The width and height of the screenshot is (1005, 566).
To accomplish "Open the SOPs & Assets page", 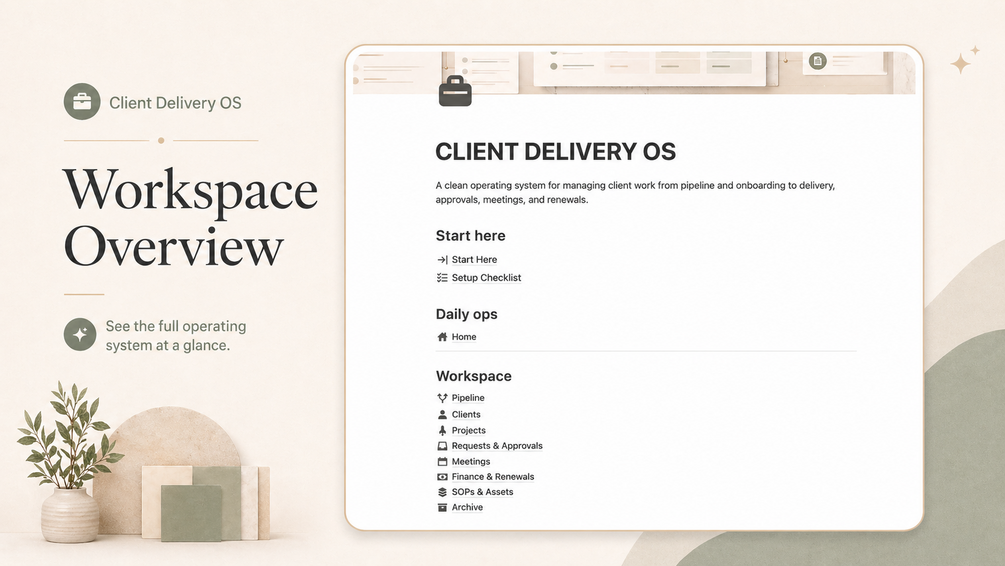I will 482,492.
